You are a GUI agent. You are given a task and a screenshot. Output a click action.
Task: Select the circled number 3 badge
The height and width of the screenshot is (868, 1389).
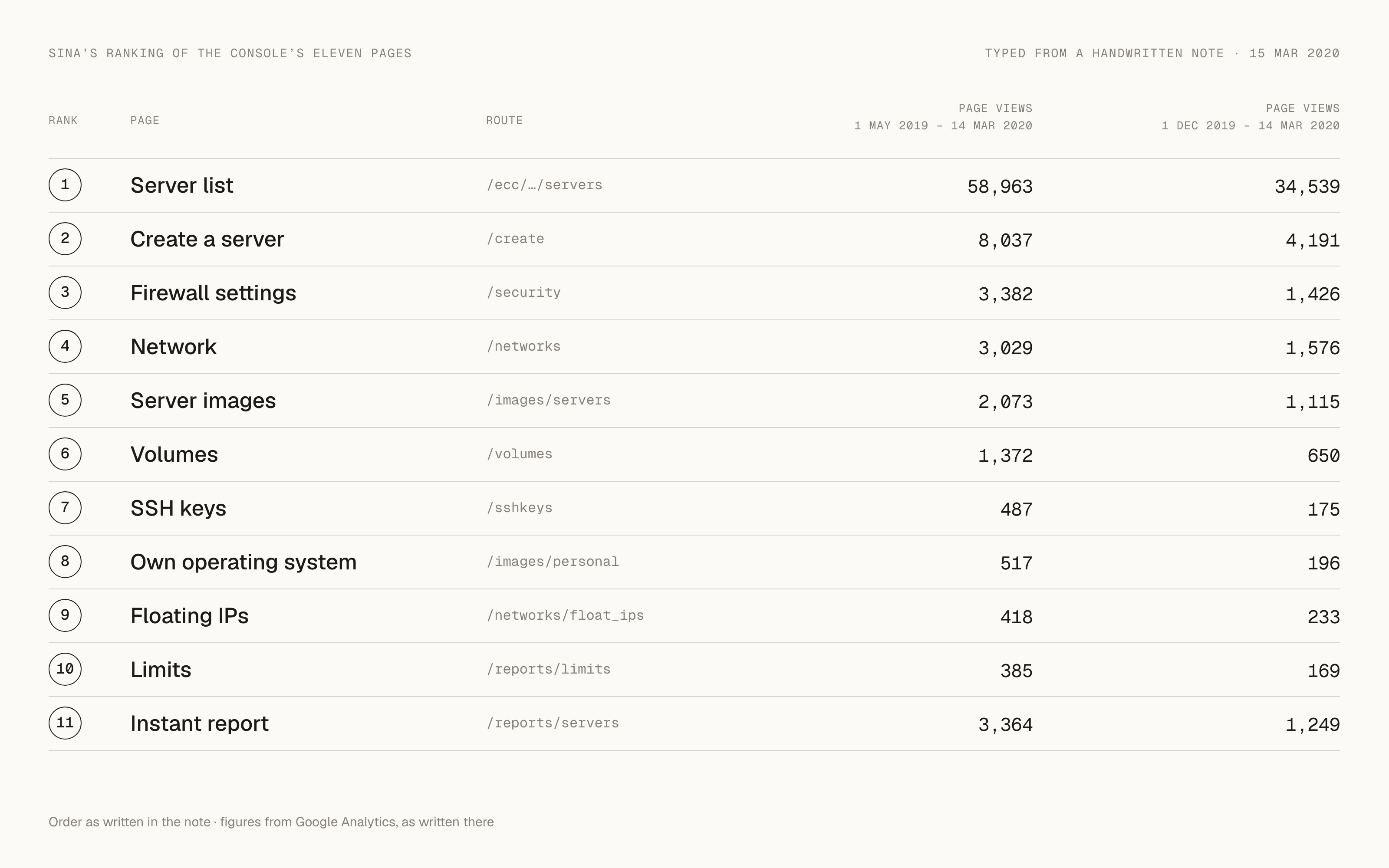point(65,293)
